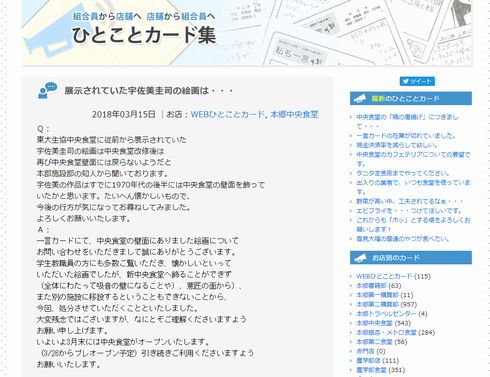Open recent card 現金決済率を減らして欲しい。
The height and width of the screenshot is (377, 490).
[x=397, y=145]
